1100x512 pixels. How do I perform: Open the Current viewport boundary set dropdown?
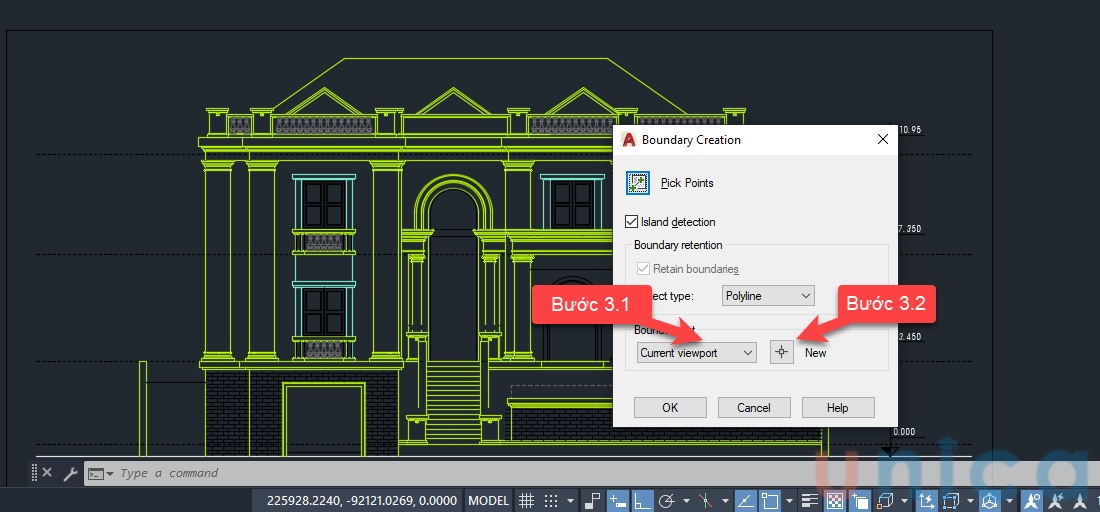(697, 353)
